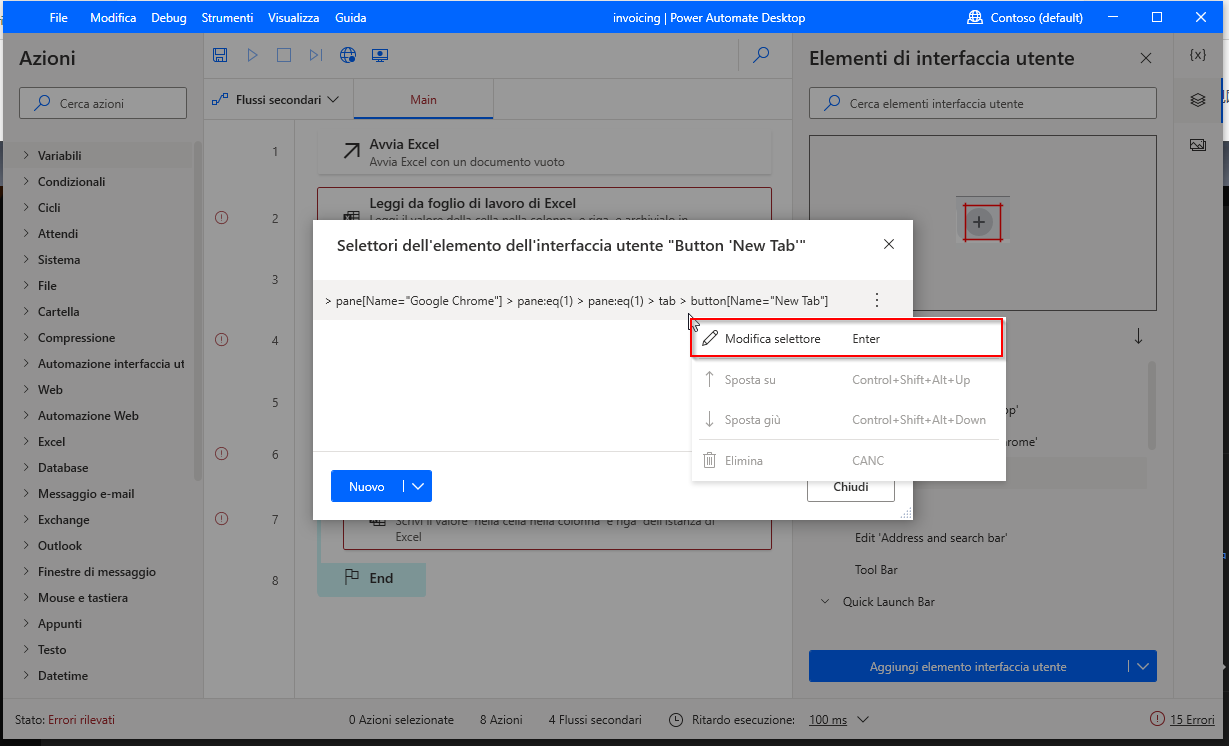Switch to the Main tab
1229x746 pixels.
[423, 100]
